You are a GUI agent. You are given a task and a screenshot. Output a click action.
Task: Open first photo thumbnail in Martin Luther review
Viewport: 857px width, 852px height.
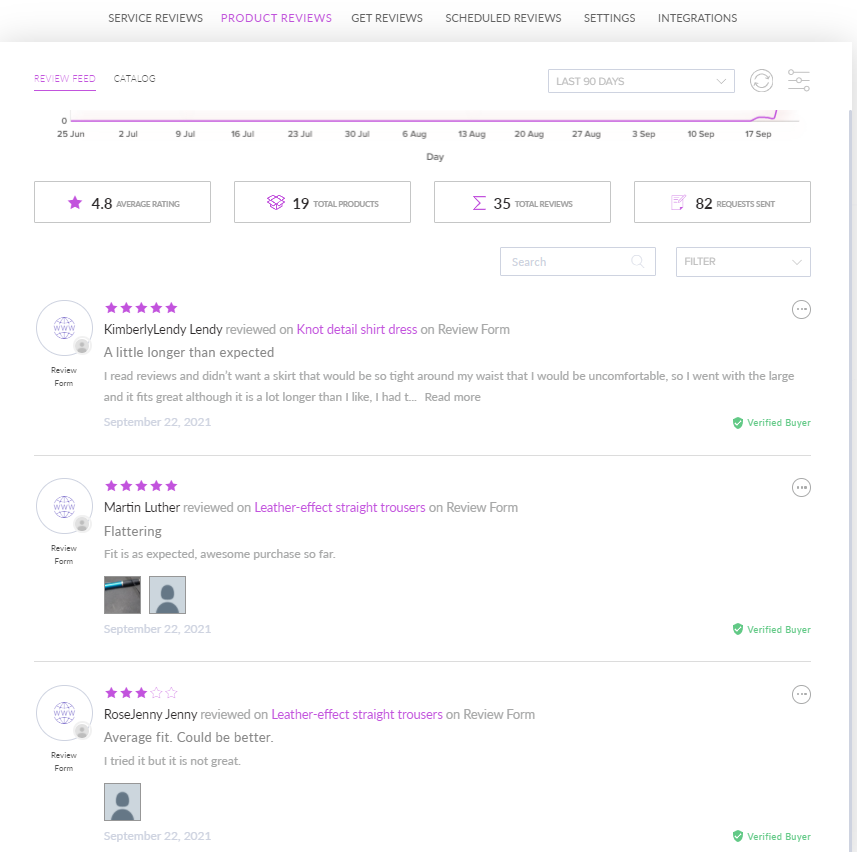coord(122,595)
